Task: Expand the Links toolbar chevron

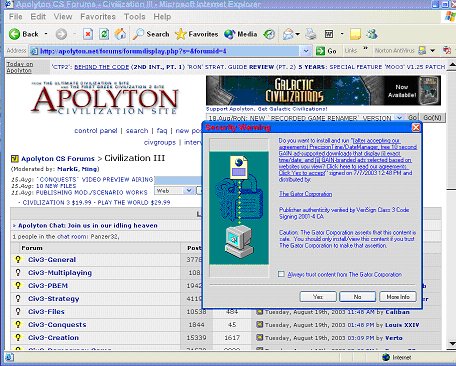Action: (366, 49)
